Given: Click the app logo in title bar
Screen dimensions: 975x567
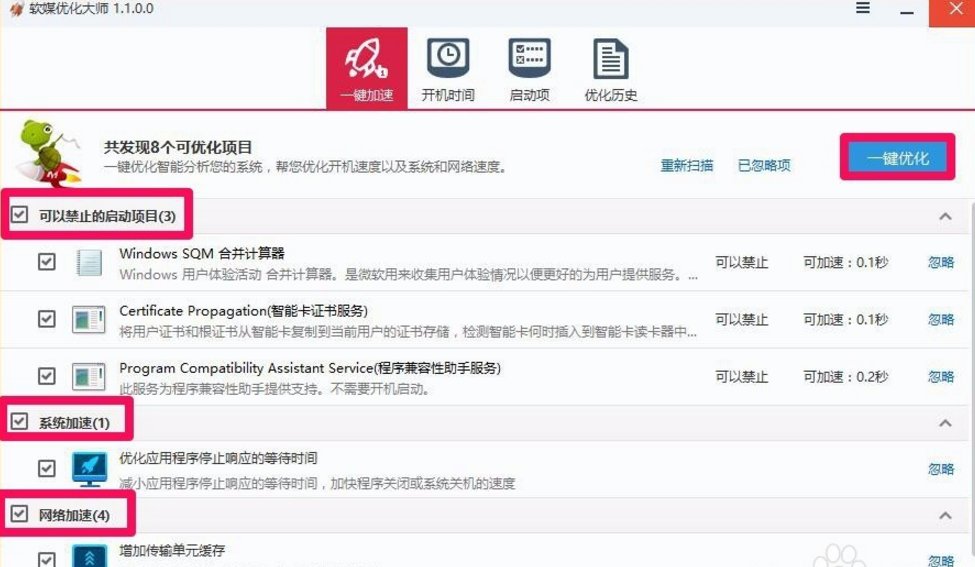Looking at the screenshot, I should coord(16,9).
